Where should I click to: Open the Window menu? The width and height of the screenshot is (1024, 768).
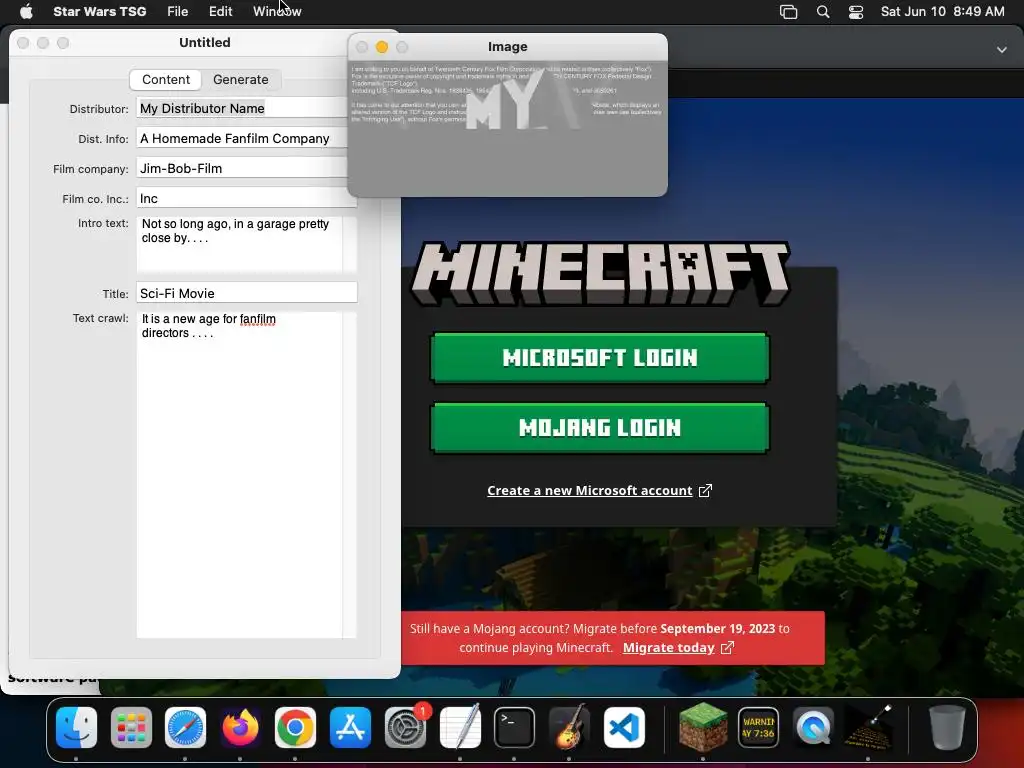tap(277, 11)
